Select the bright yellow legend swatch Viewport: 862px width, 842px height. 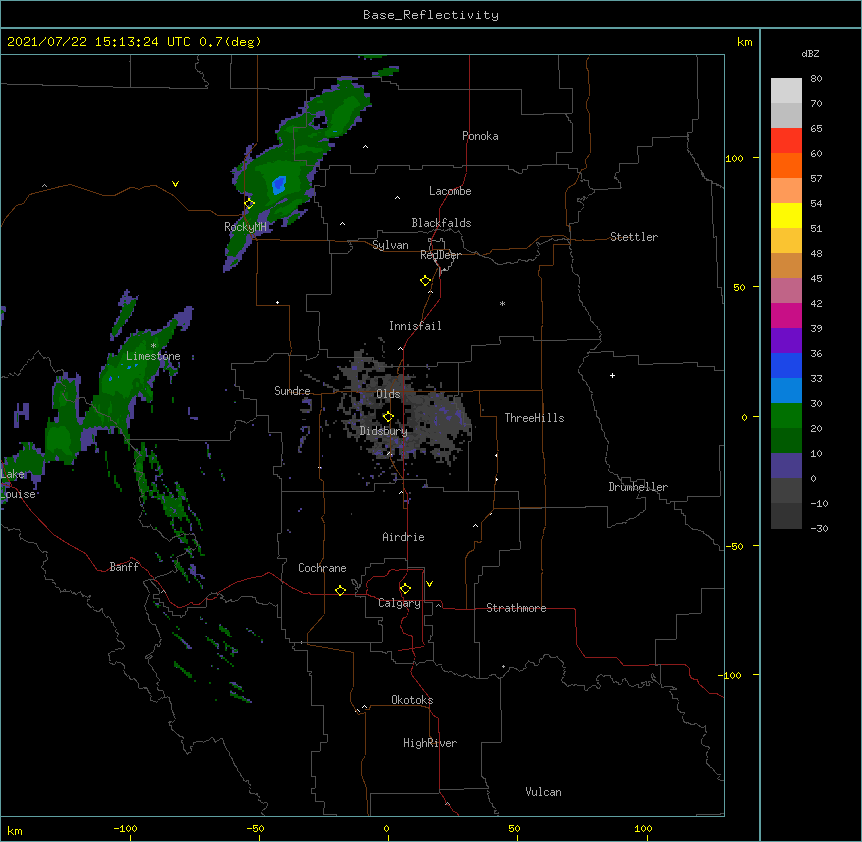pyautogui.click(x=786, y=215)
